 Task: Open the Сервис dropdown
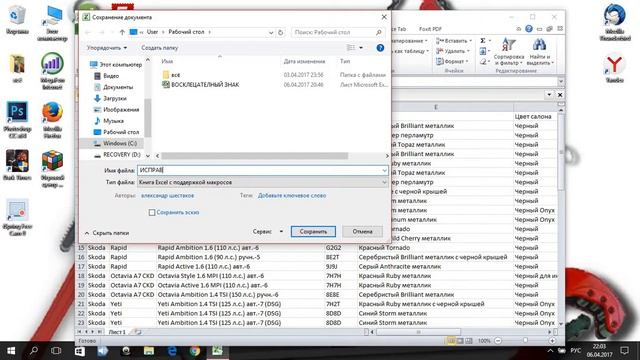[x=268, y=231]
